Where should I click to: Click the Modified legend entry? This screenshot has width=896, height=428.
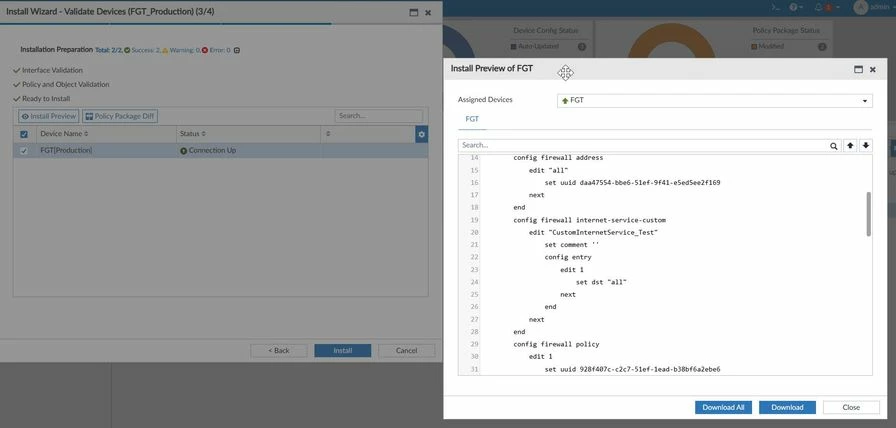pyautogui.click(x=767, y=46)
